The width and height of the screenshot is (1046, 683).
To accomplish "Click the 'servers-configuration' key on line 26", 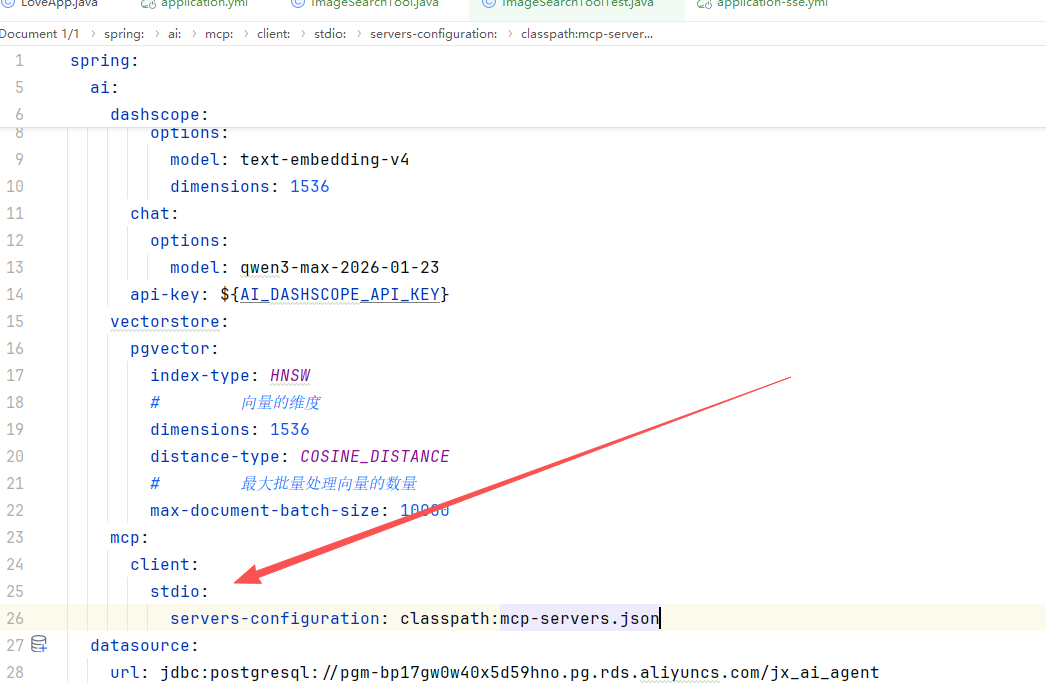I will pyautogui.click(x=275, y=618).
